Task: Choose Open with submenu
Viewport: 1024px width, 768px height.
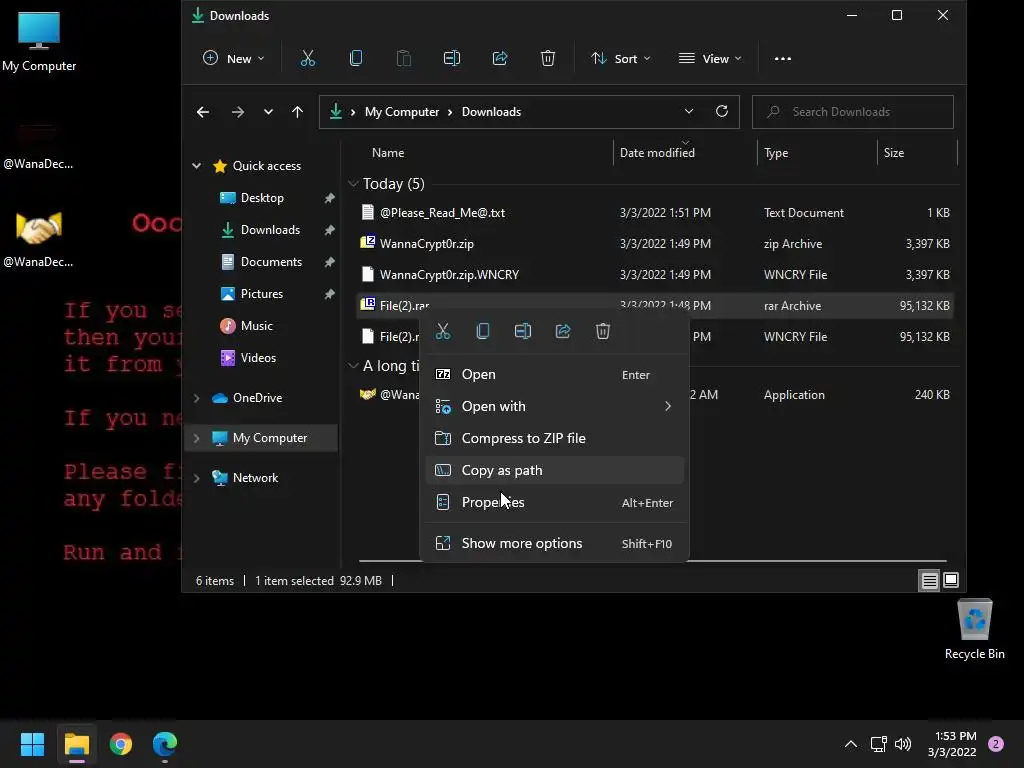Action: point(554,406)
